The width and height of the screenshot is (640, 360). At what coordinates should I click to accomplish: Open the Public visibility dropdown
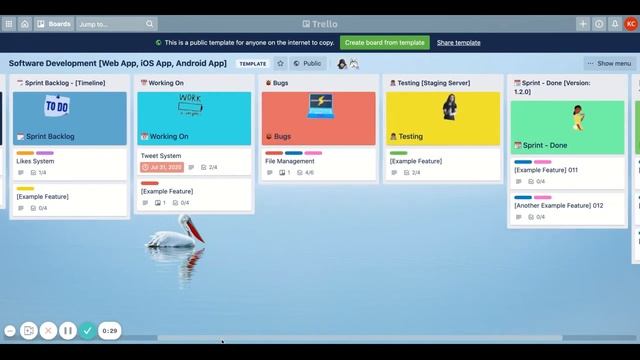pos(308,64)
